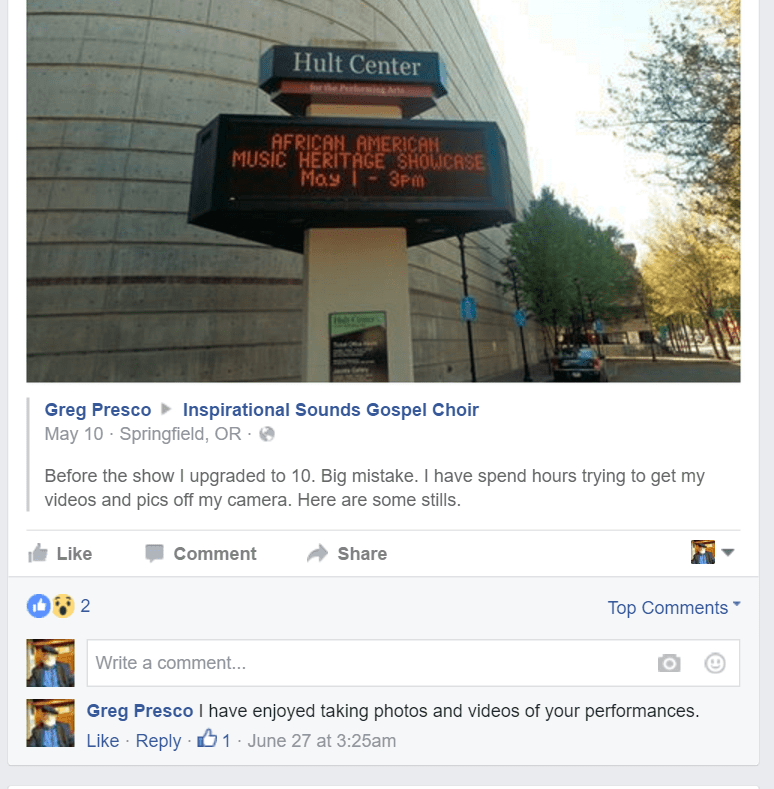Click the Like link under Greg's comment
The image size is (774, 789).
click(103, 741)
